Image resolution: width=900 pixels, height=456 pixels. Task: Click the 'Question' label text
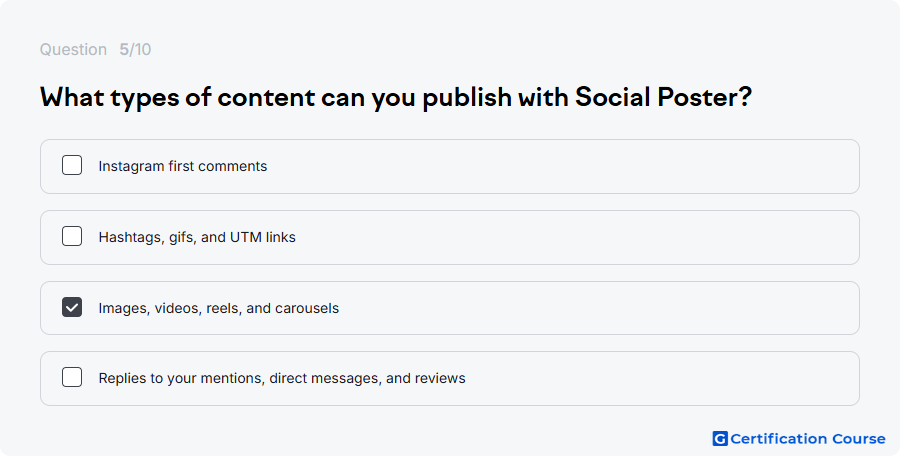click(x=73, y=49)
